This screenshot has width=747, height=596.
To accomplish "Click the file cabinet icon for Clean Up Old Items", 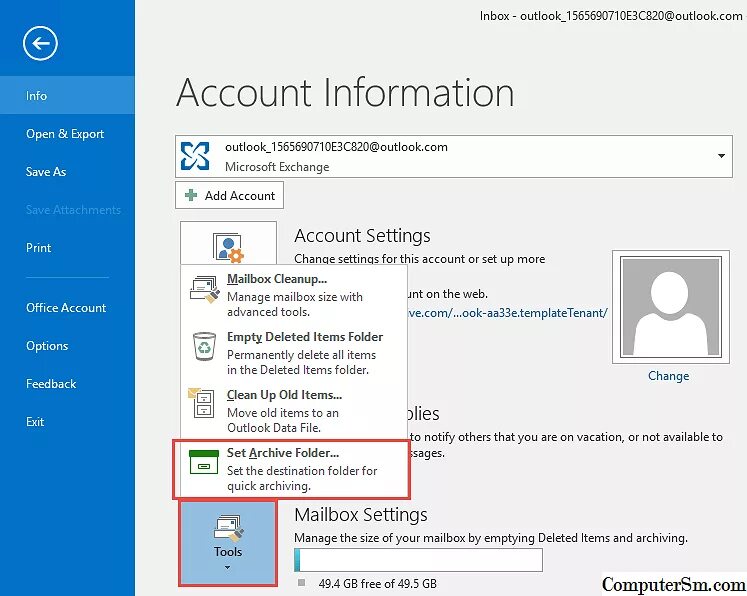I will [x=202, y=403].
